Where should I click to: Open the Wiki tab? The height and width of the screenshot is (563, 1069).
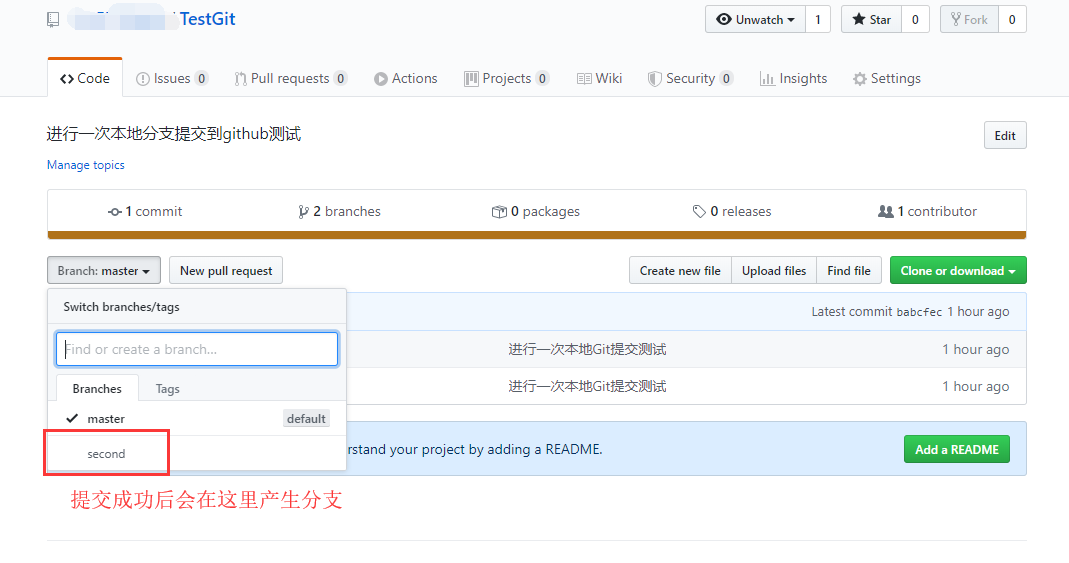(599, 78)
